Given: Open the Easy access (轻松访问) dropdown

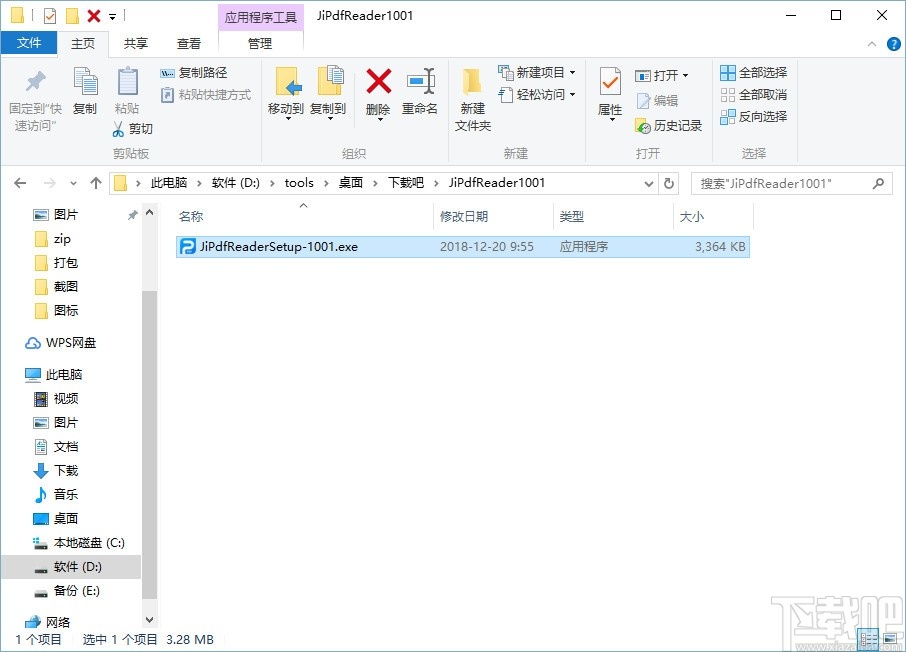Looking at the screenshot, I should tap(537, 95).
